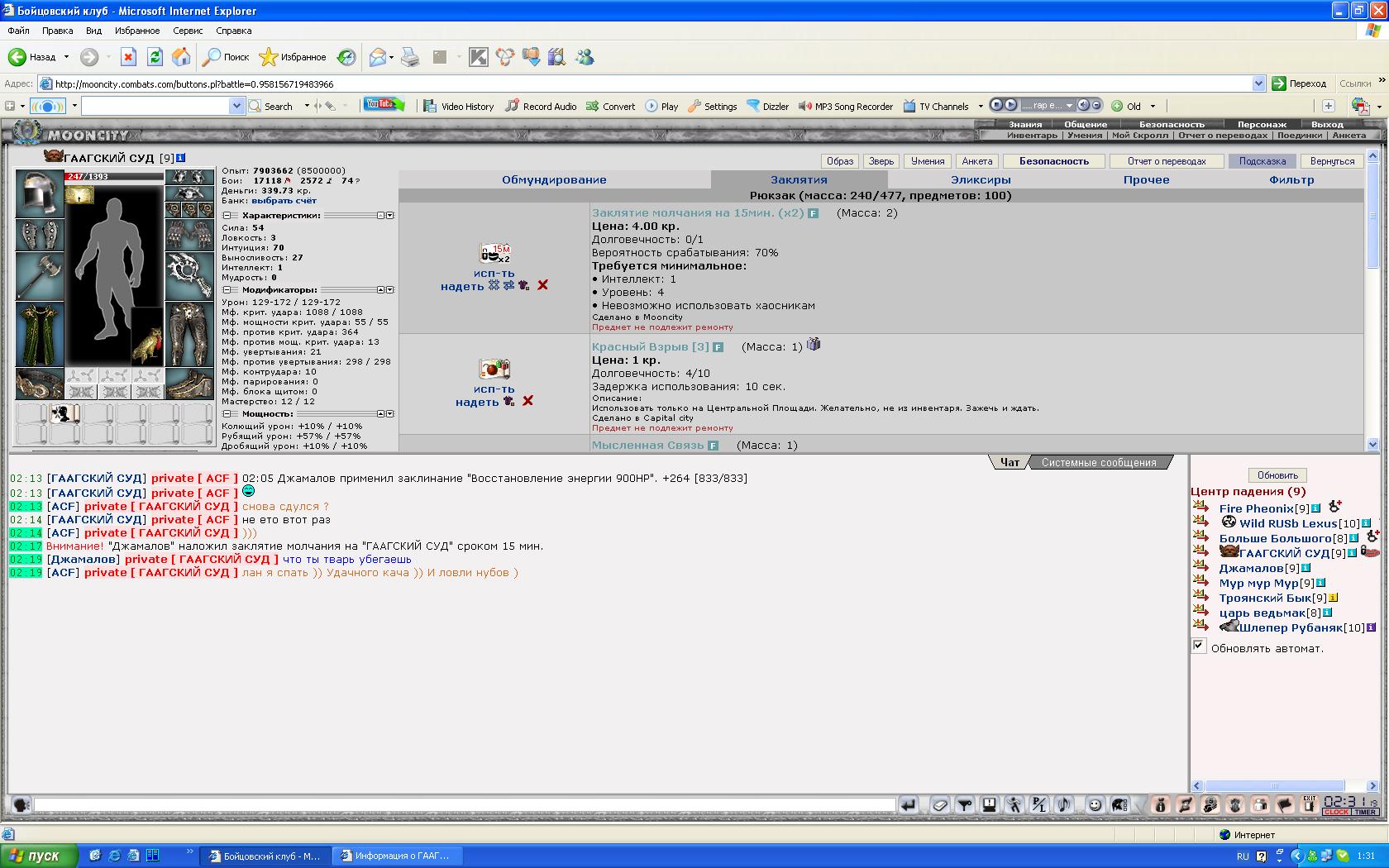Open the Избранное menu
Screen dimensions: 1389x868
(137, 31)
